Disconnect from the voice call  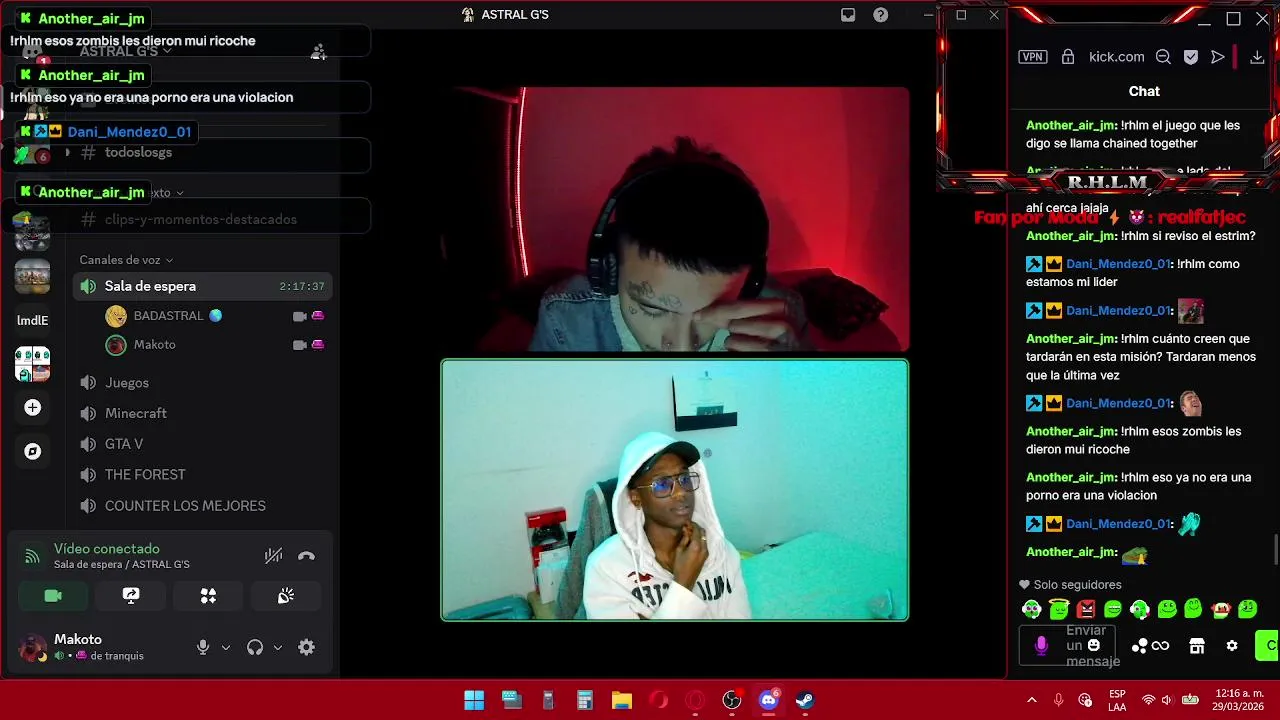307,556
